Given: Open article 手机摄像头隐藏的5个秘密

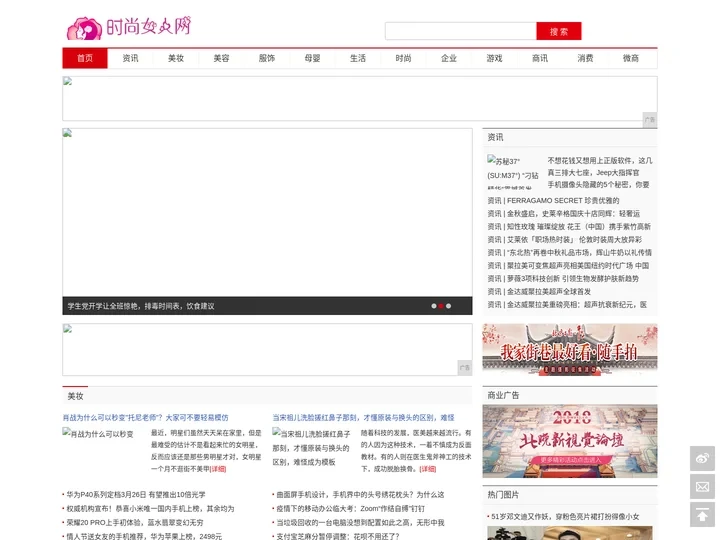Looking at the screenshot, I should click(598, 185).
